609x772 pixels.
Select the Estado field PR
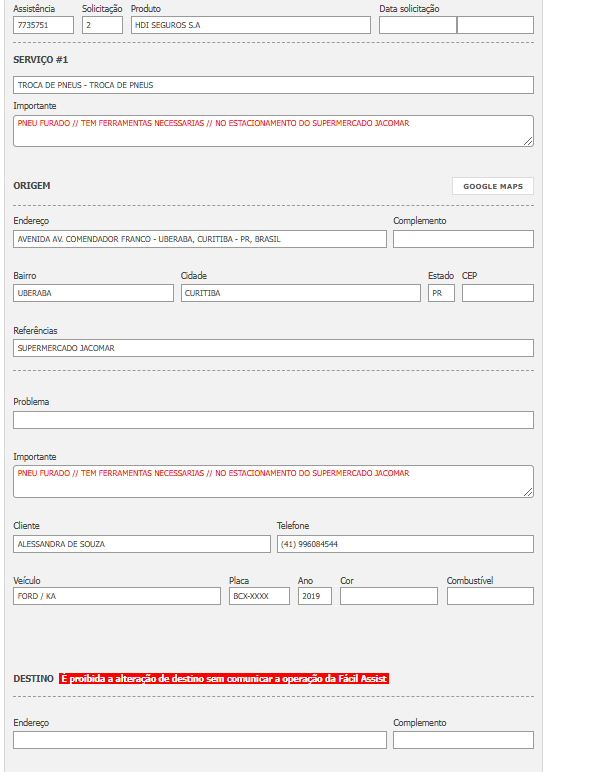coord(441,293)
